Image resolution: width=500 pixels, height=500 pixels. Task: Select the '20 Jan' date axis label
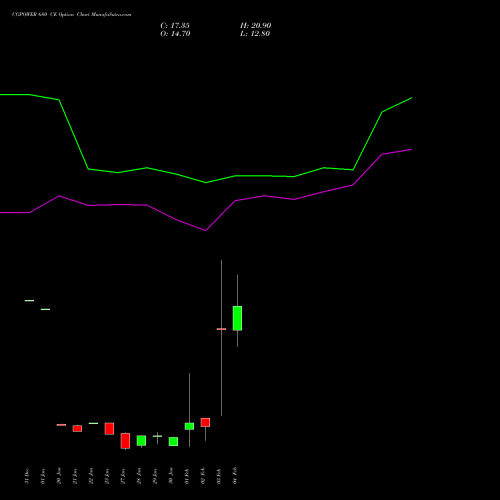59,476
